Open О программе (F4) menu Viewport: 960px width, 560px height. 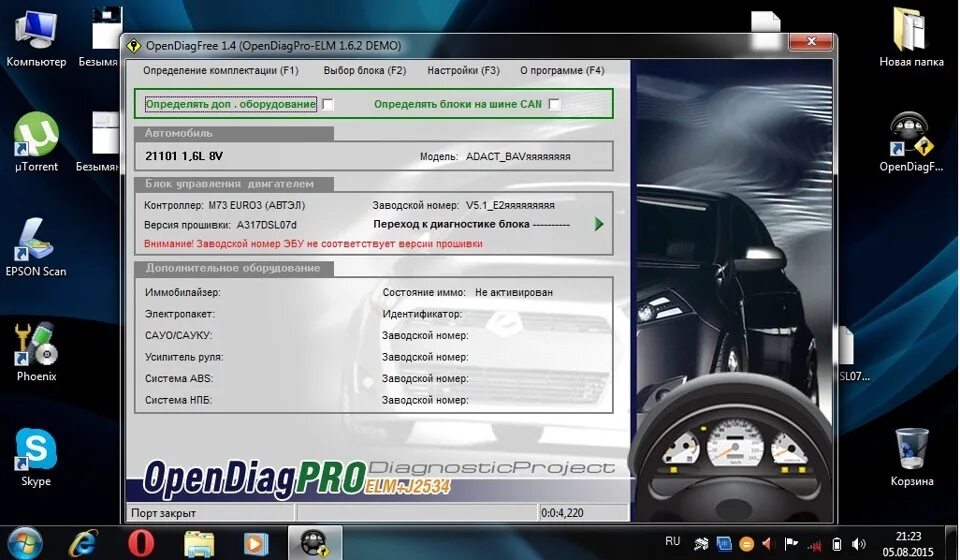click(x=562, y=70)
